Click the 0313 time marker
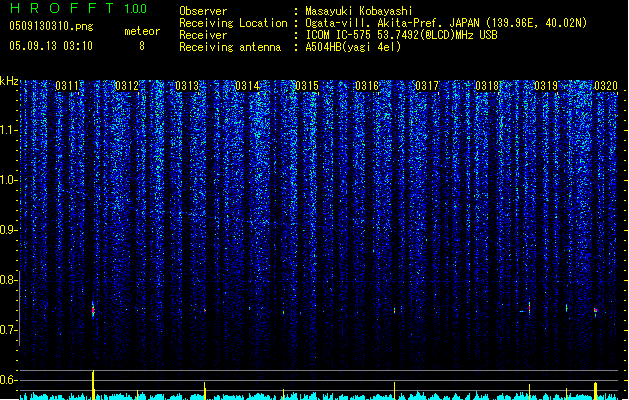 click(x=187, y=86)
